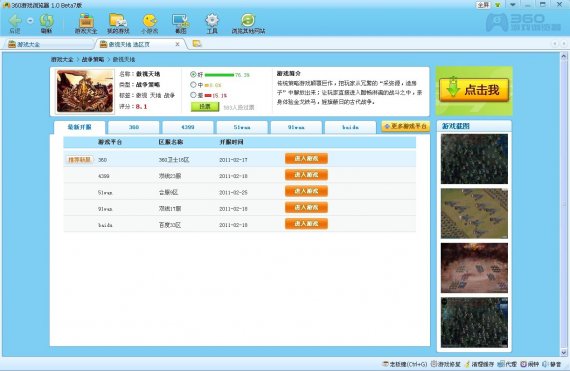The height and width of the screenshot is (371, 570).
Task: Click 游戏修复 game repair in status bar
Action: point(446,364)
